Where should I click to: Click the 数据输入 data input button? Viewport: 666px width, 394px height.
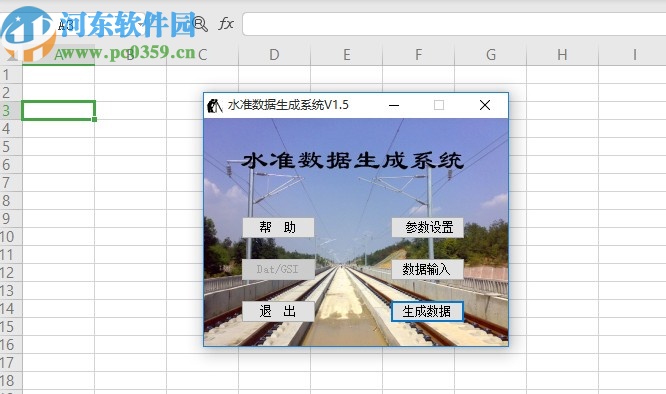click(x=428, y=269)
